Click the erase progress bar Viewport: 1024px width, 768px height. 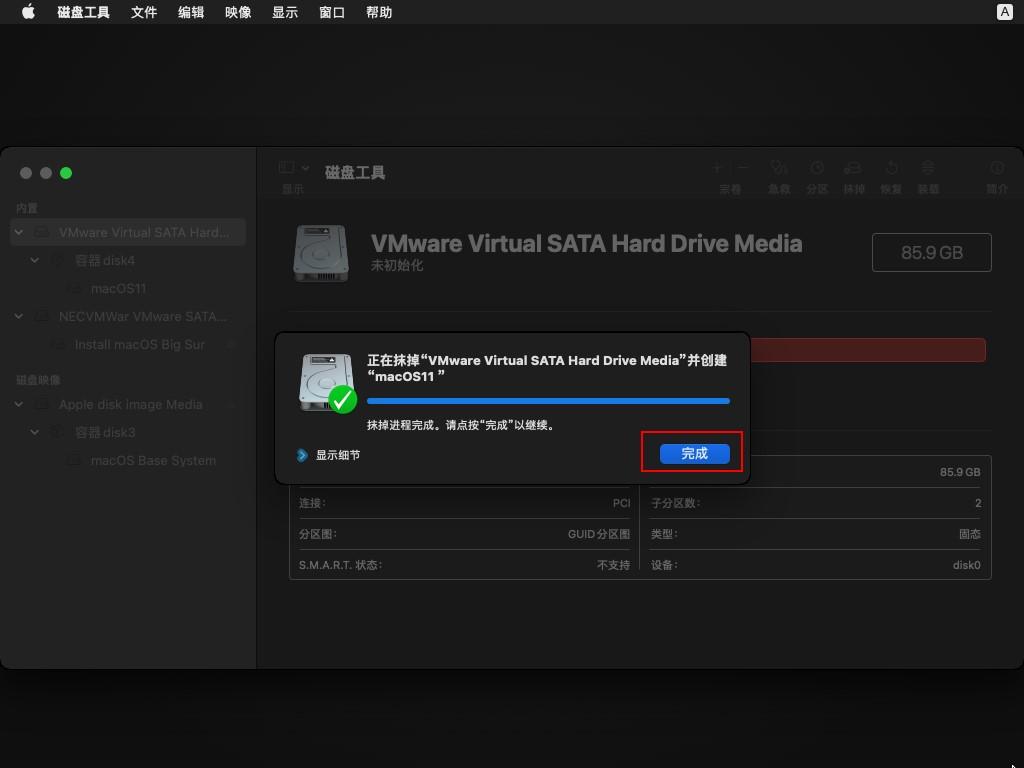pos(548,400)
